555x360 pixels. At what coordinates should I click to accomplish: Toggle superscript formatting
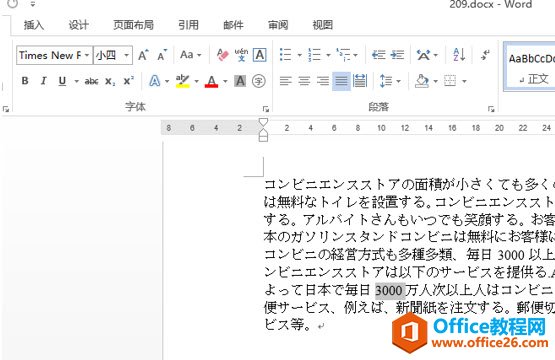[x=128, y=81]
